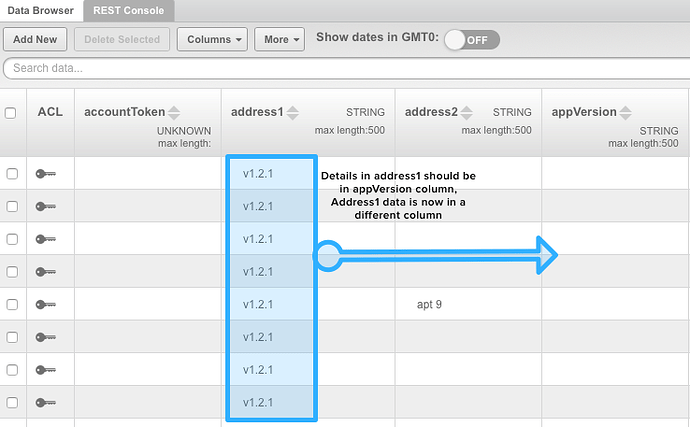Focus the Search data field
This screenshot has height=427, width=690.
click(346, 68)
